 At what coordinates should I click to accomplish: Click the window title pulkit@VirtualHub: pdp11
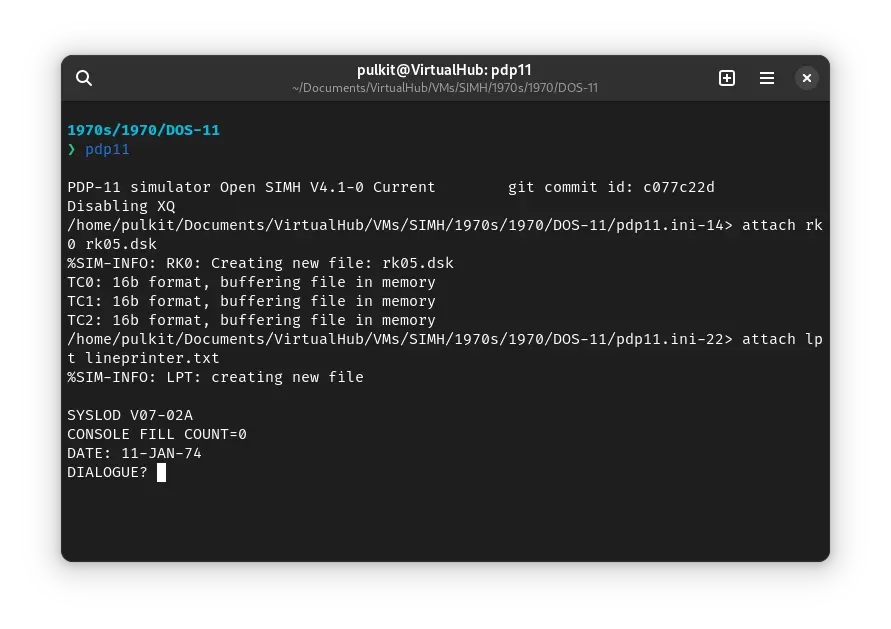444,70
